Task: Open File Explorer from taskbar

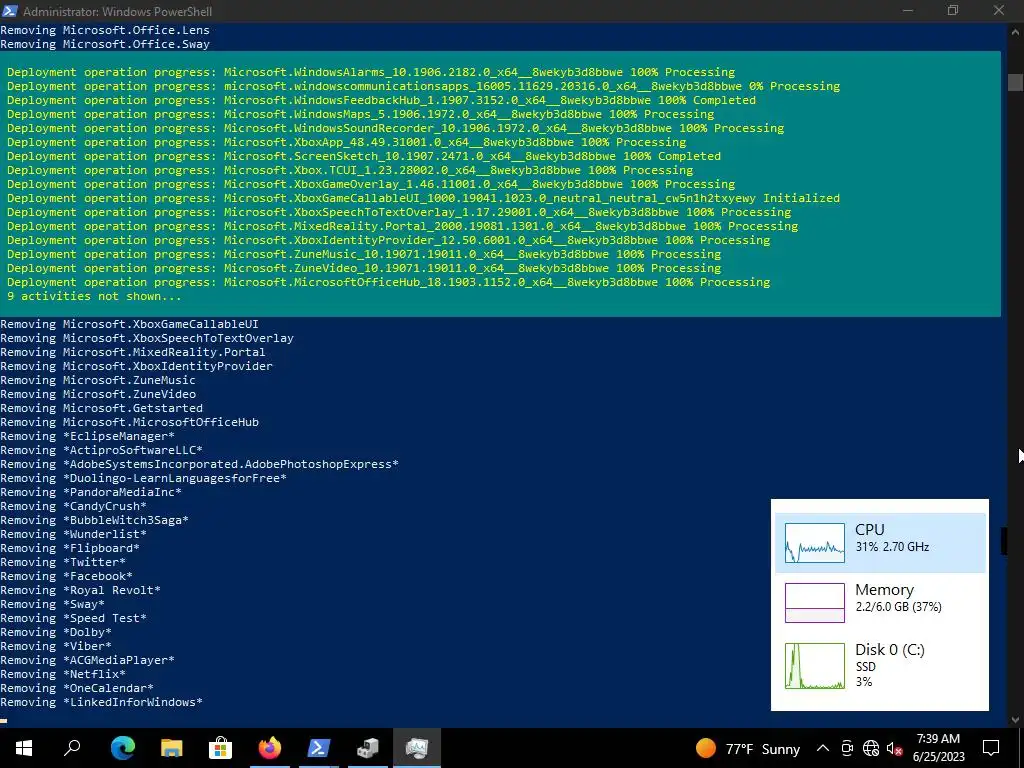Action: click(x=171, y=748)
